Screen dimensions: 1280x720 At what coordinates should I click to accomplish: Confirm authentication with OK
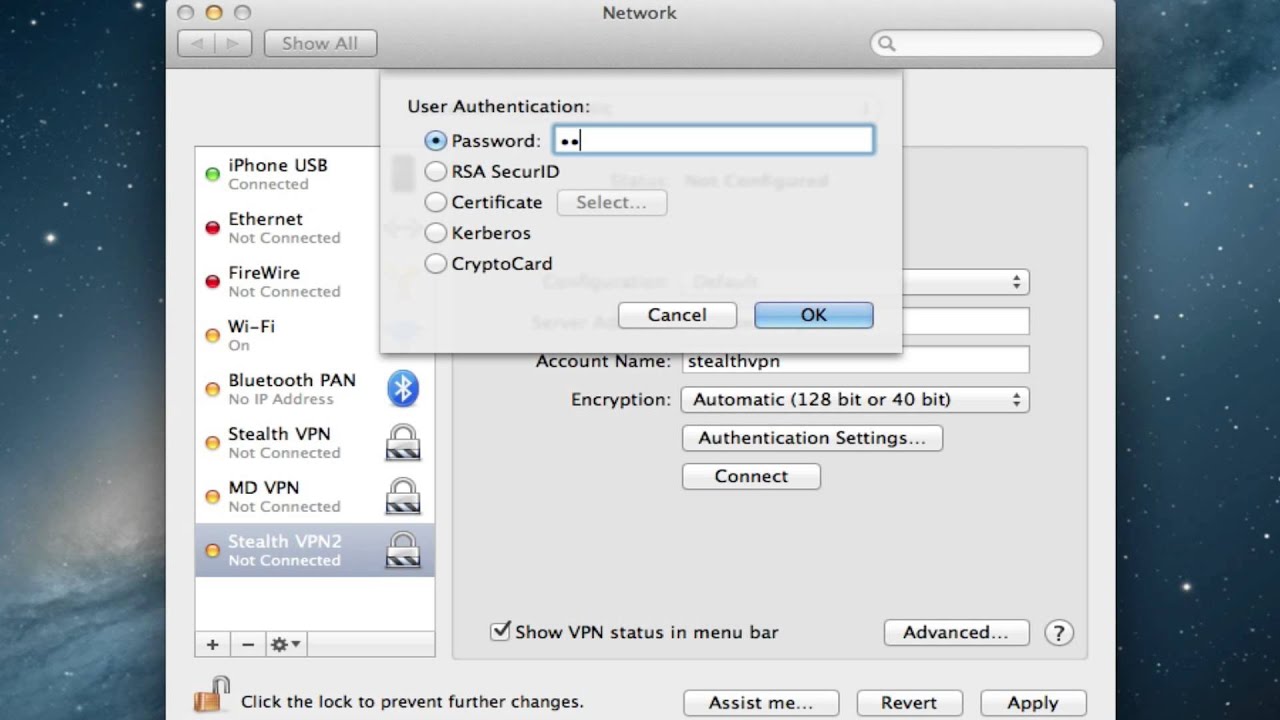[813, 315]
